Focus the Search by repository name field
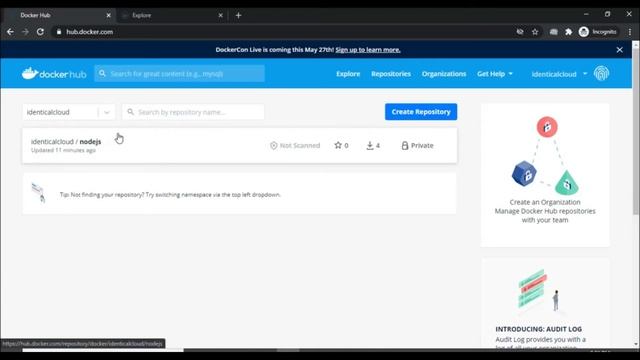This screenshot has height=360, width=640. (193, 112)
